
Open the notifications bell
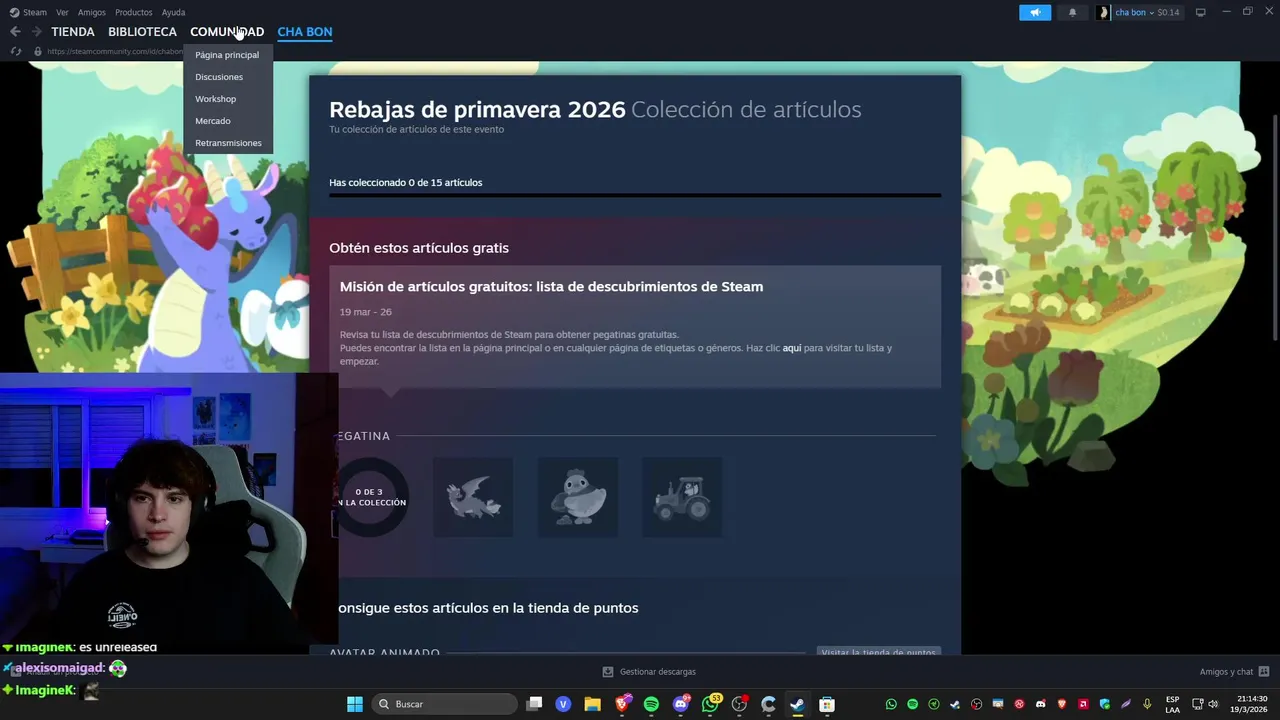pyautogui.click(x=1073, y=12)
